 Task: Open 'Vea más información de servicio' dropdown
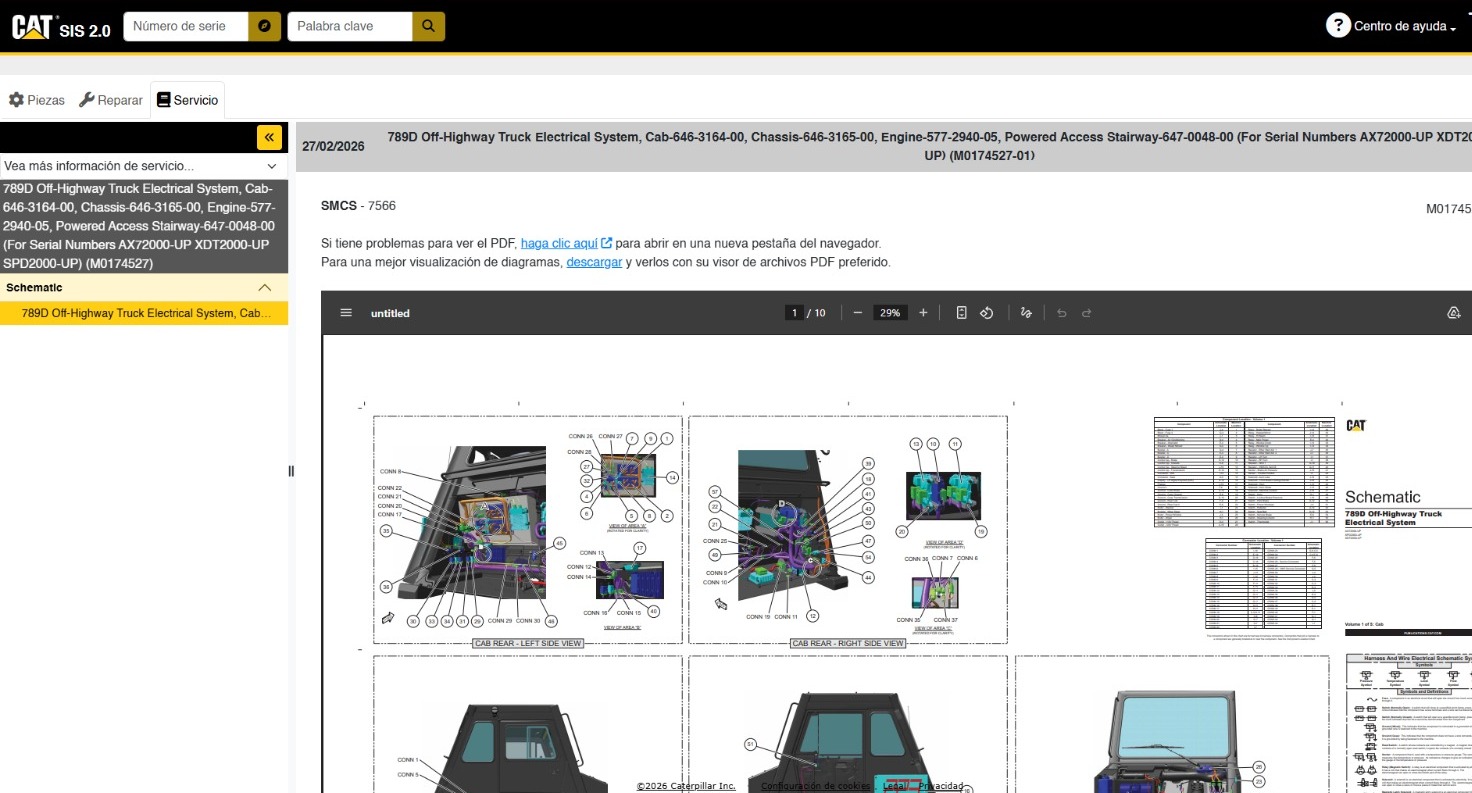[x=143, y=166]
